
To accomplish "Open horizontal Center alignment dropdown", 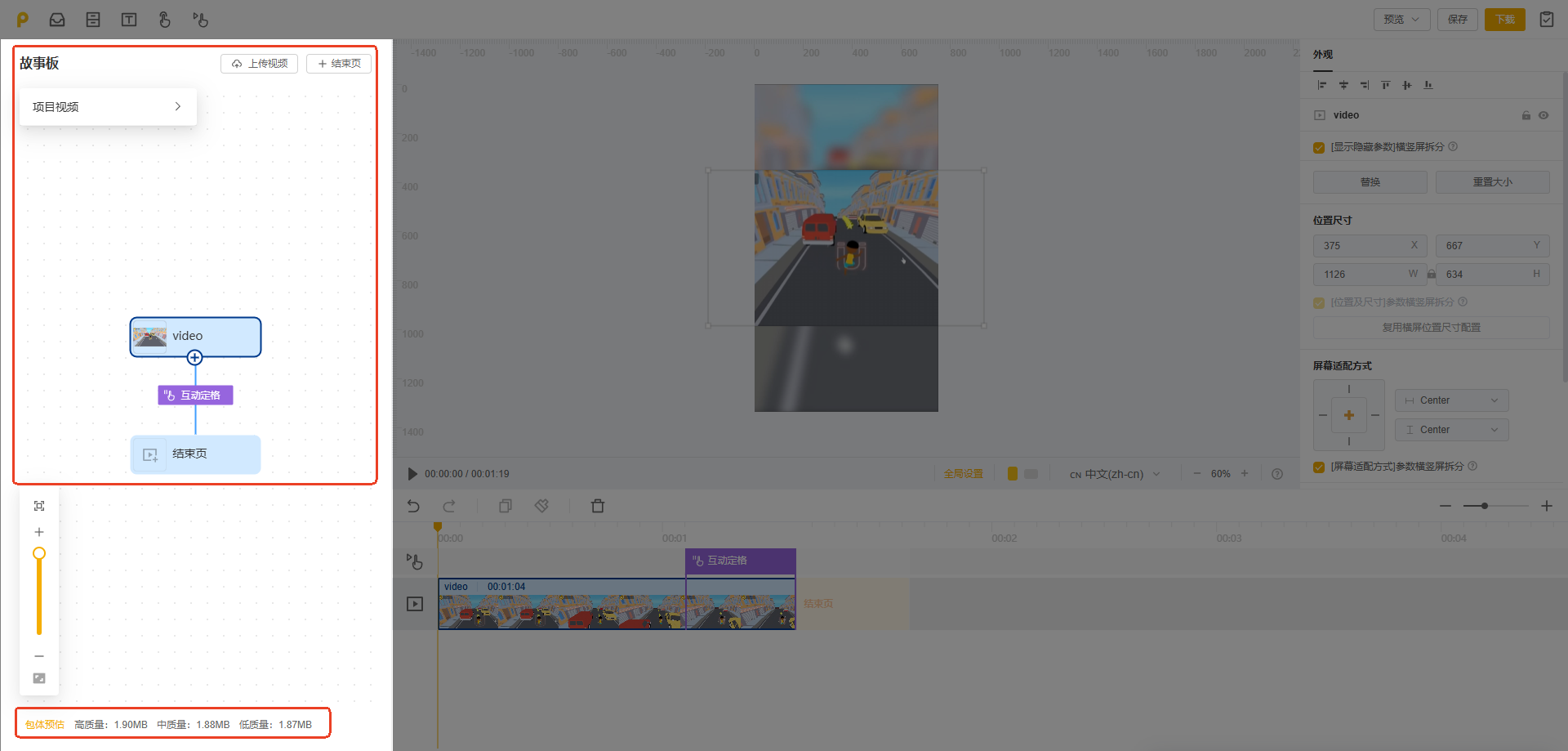I will tap(1451, 400).
